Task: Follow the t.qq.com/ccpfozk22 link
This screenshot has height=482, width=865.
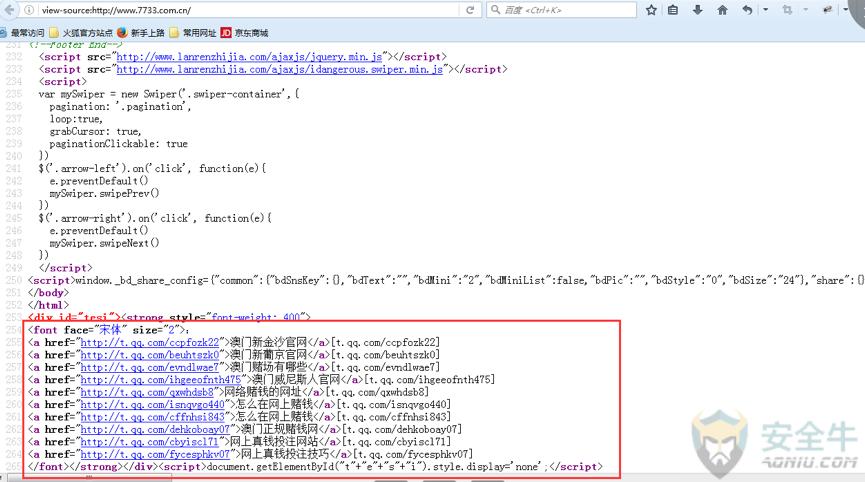Action: 150,342
